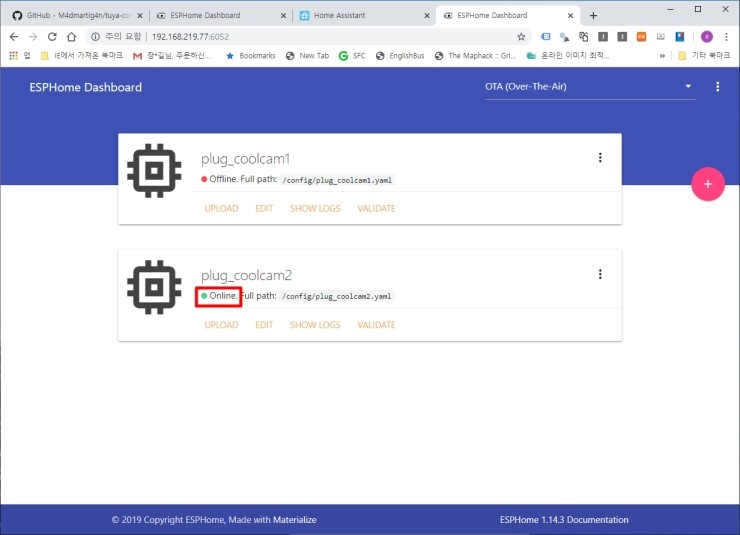Screen dimensions: 740x535
Task: Expand the hidden bookmarks chevron
Action: tap(662, 56)
